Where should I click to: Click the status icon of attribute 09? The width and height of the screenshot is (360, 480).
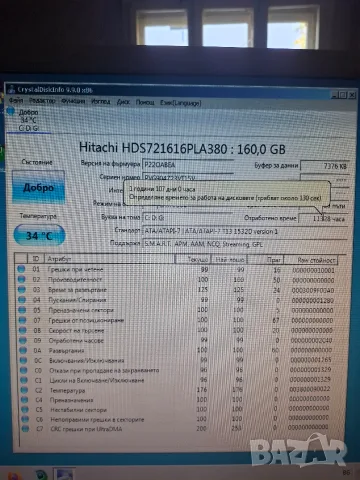tap(23, 340)
